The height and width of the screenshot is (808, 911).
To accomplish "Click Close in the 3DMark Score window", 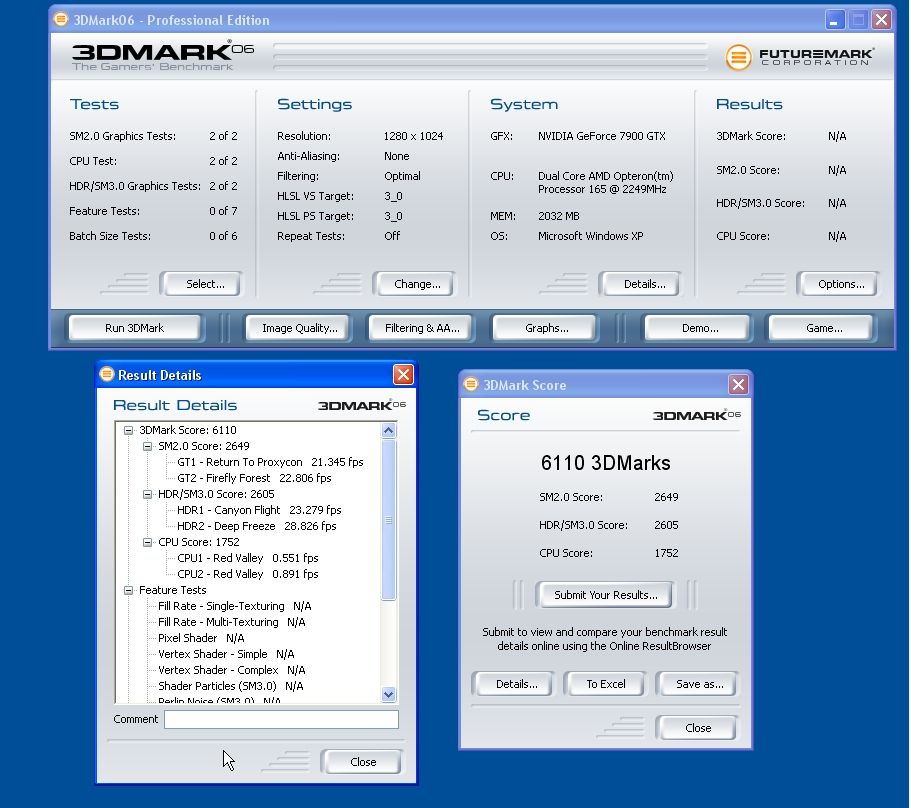I will pyautogui.click(x=697, y=728).
